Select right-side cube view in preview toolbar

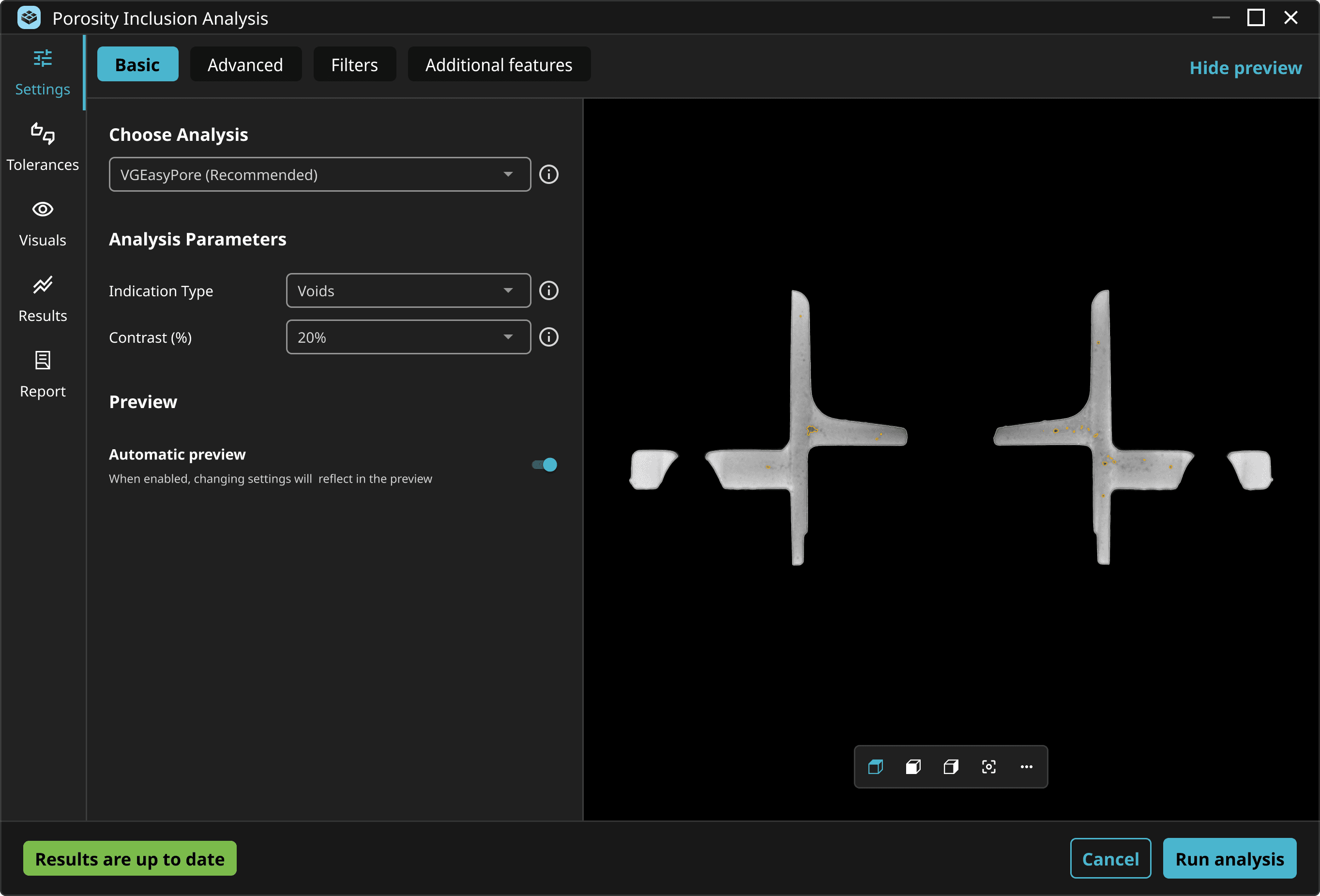[x=951, y=767]
